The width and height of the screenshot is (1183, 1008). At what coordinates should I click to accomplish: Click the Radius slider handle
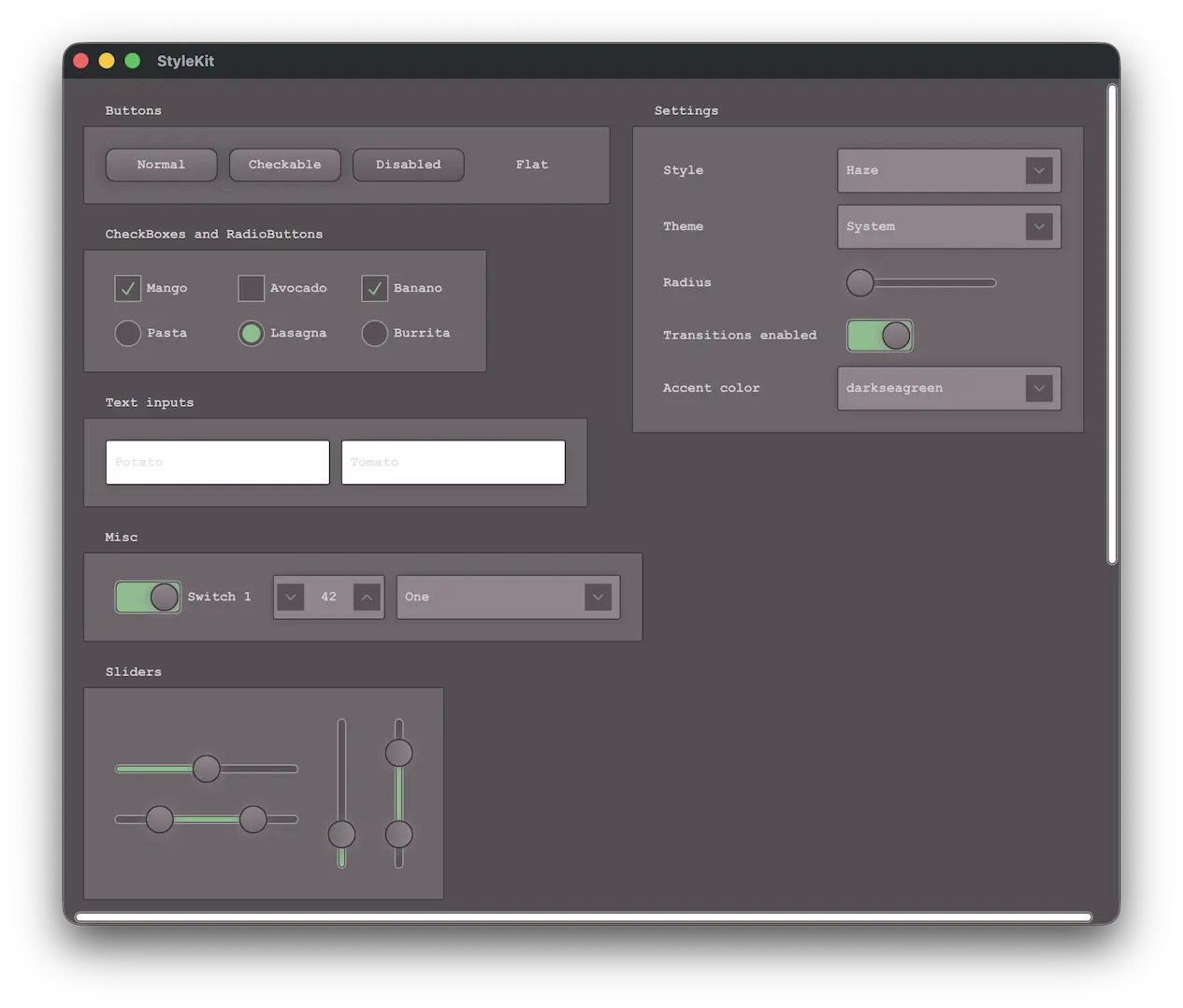[x=859, y=282]
